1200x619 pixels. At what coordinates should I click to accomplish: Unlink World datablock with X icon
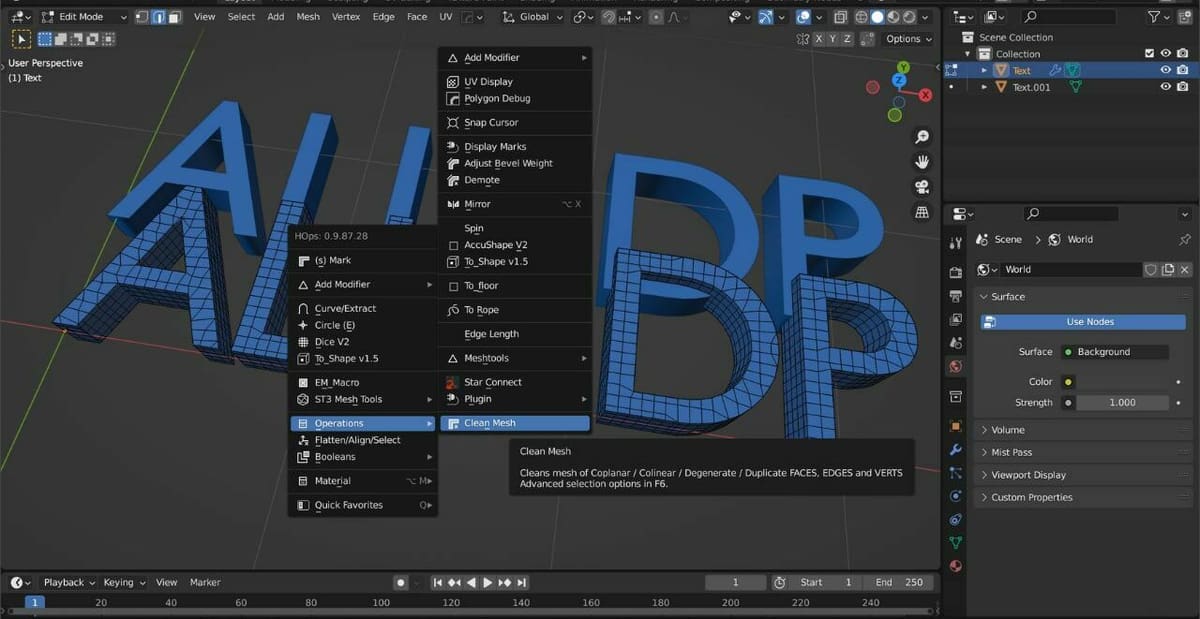[x=1185, y=270]
